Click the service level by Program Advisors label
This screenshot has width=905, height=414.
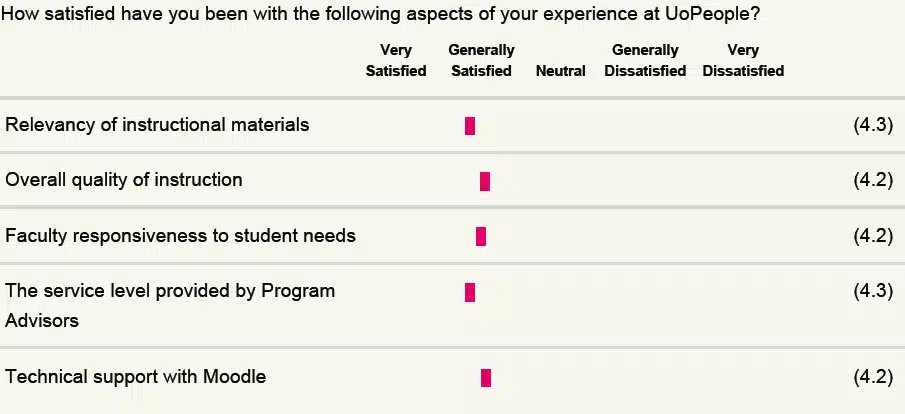170,305
